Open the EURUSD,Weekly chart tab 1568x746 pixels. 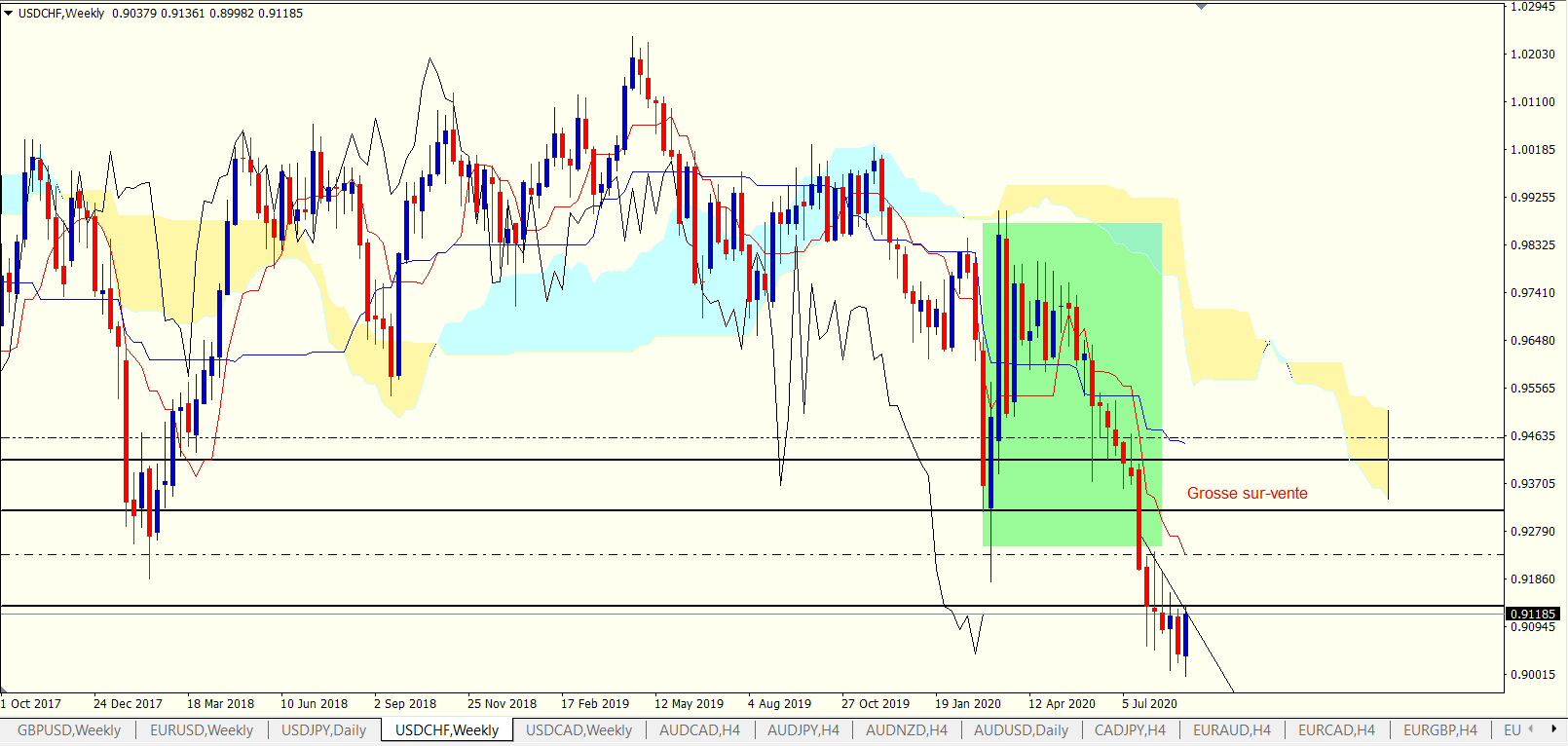(202, 730)
